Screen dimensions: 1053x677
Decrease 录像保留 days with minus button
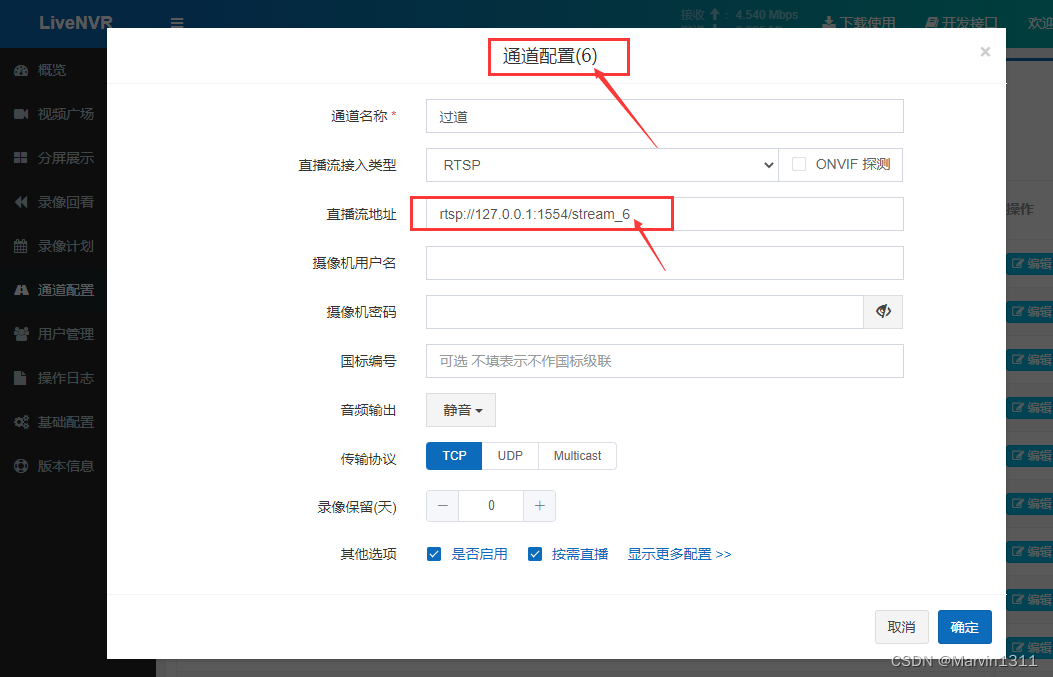443,506
